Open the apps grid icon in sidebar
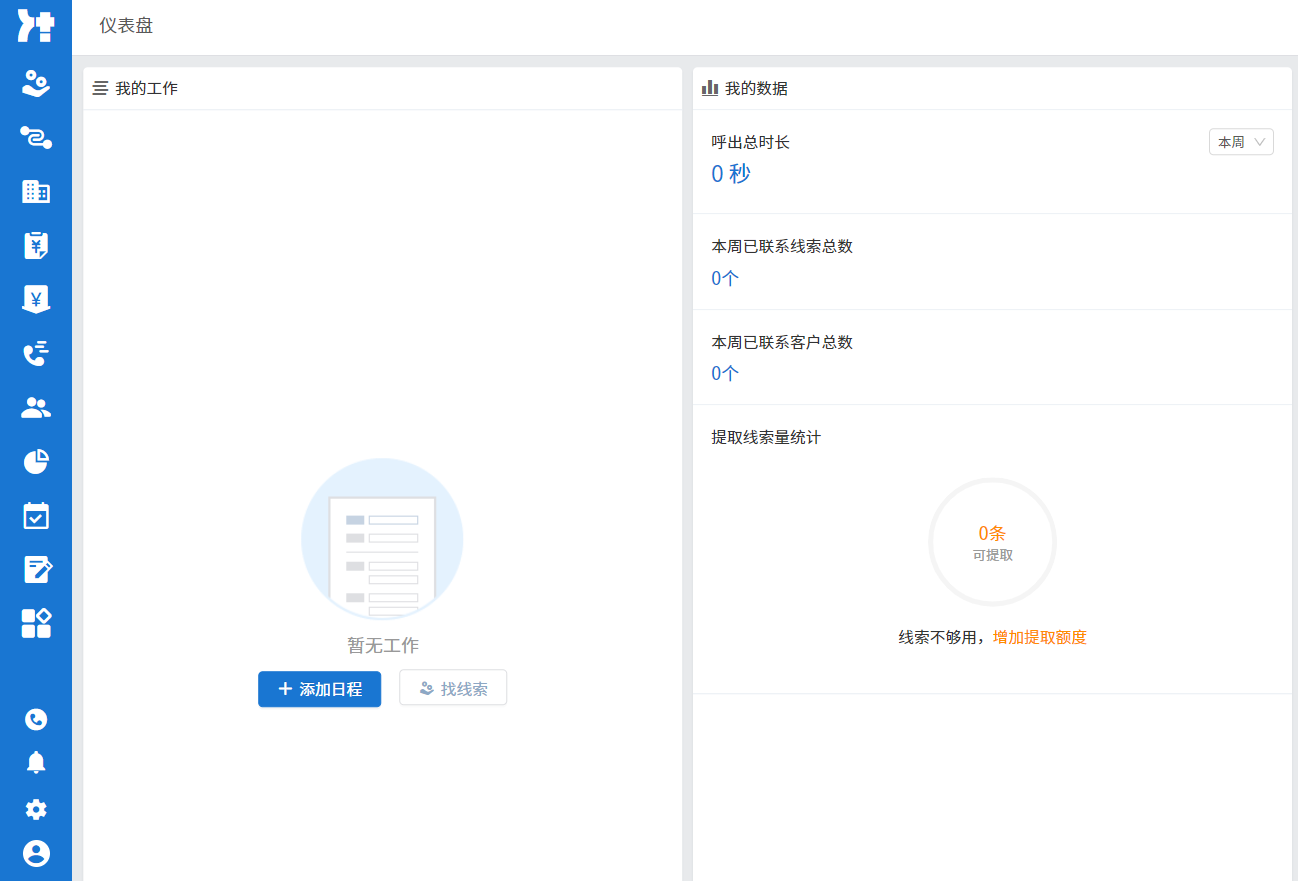The height and width of the screenshot is (881, 1298). [36, 623]
